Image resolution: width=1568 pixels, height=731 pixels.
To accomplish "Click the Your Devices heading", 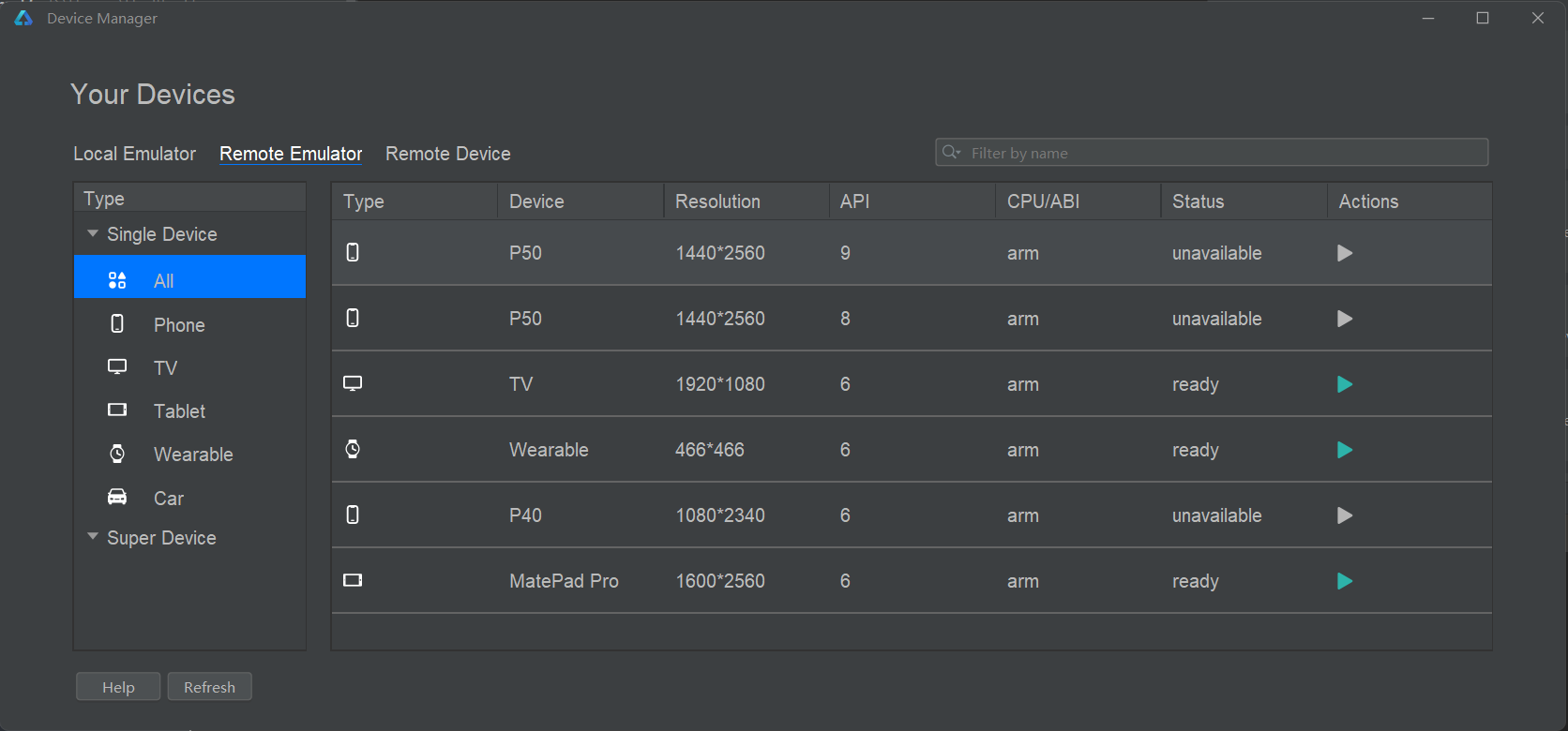I will pos(153,95).
